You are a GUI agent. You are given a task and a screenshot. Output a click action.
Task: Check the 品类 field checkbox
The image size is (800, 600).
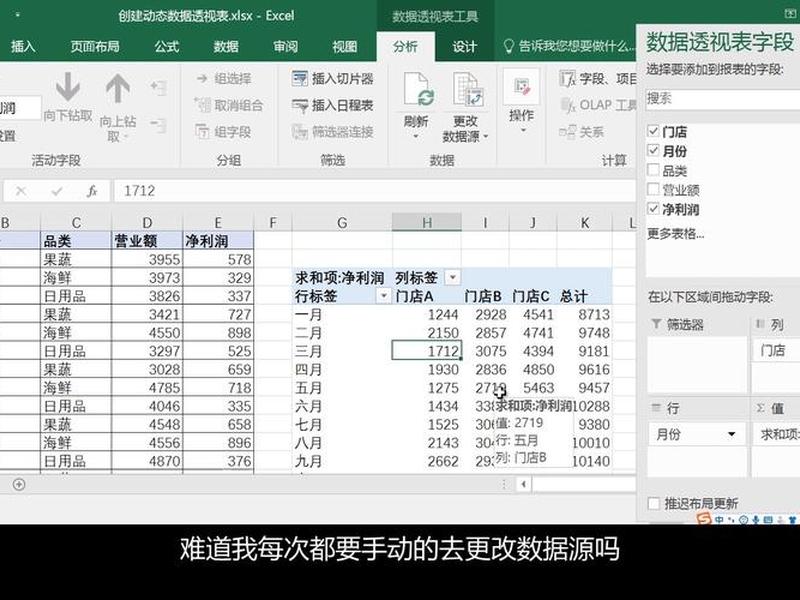(x=653, y=170)
